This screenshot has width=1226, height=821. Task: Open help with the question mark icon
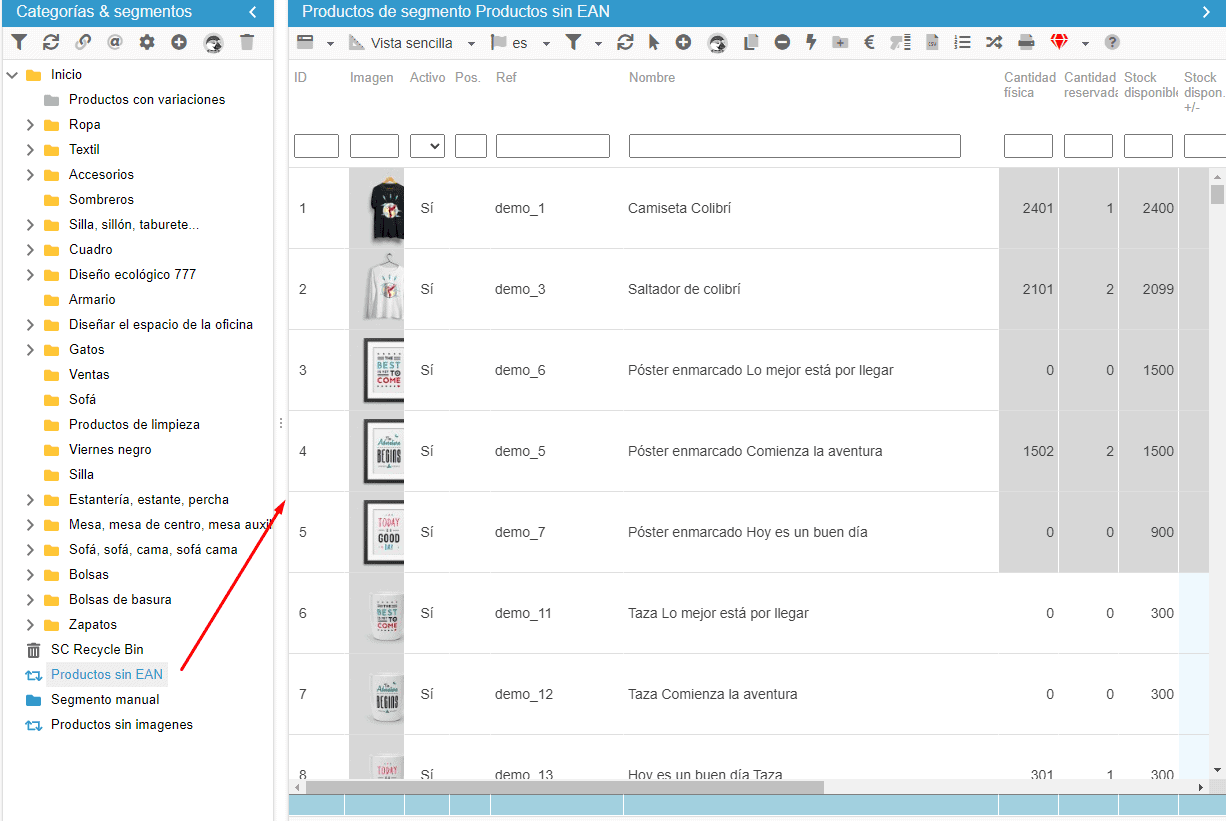[x=1112, y=42]
